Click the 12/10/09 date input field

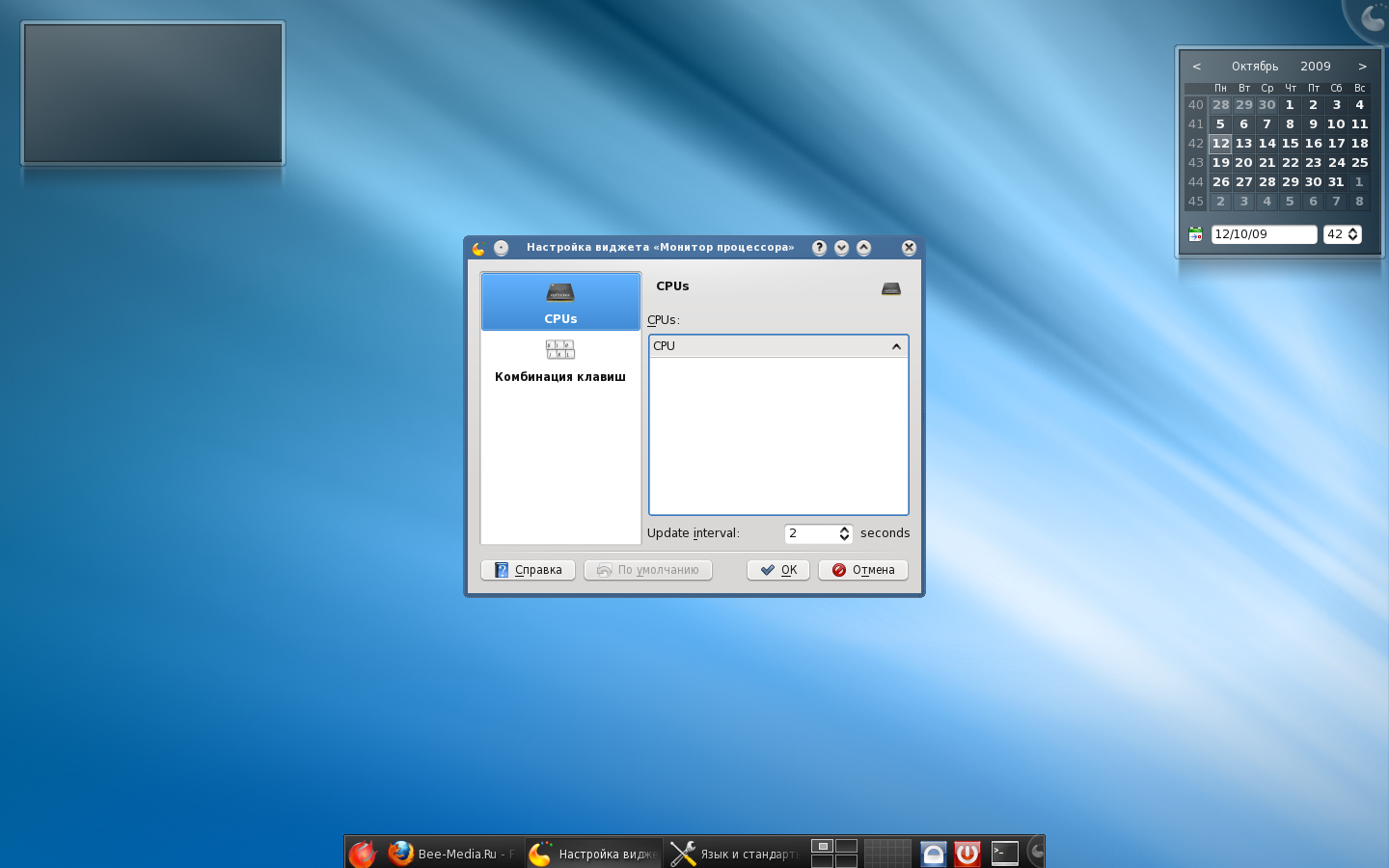(x=1264, y=234)
